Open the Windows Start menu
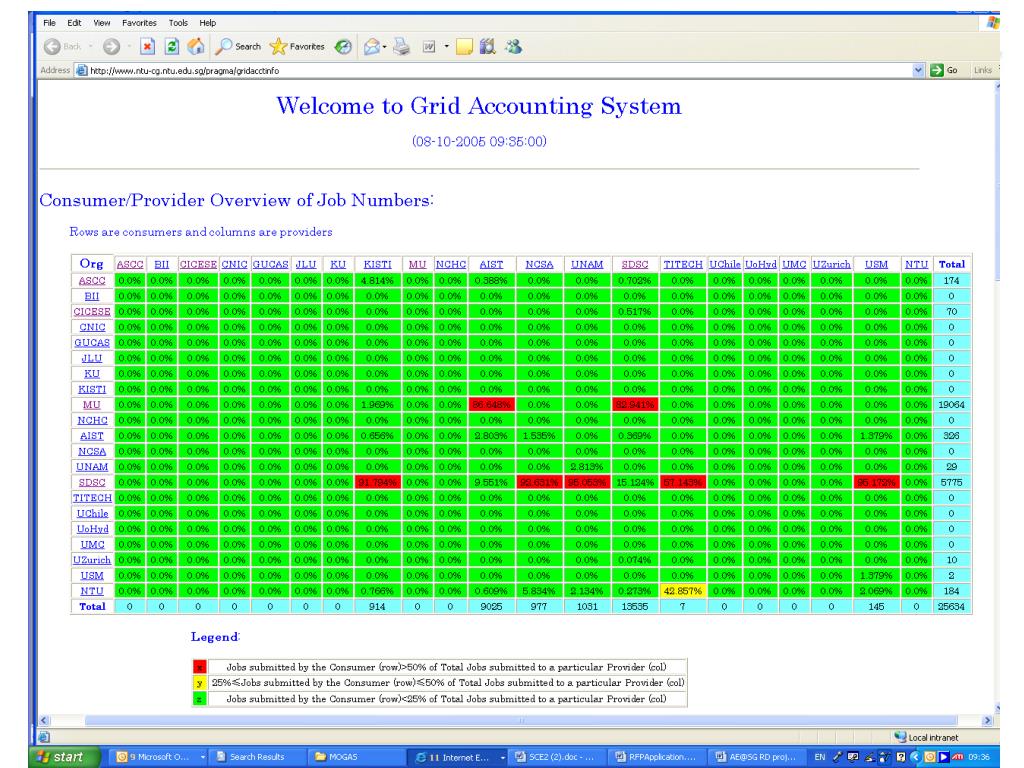 pos(65,757)
